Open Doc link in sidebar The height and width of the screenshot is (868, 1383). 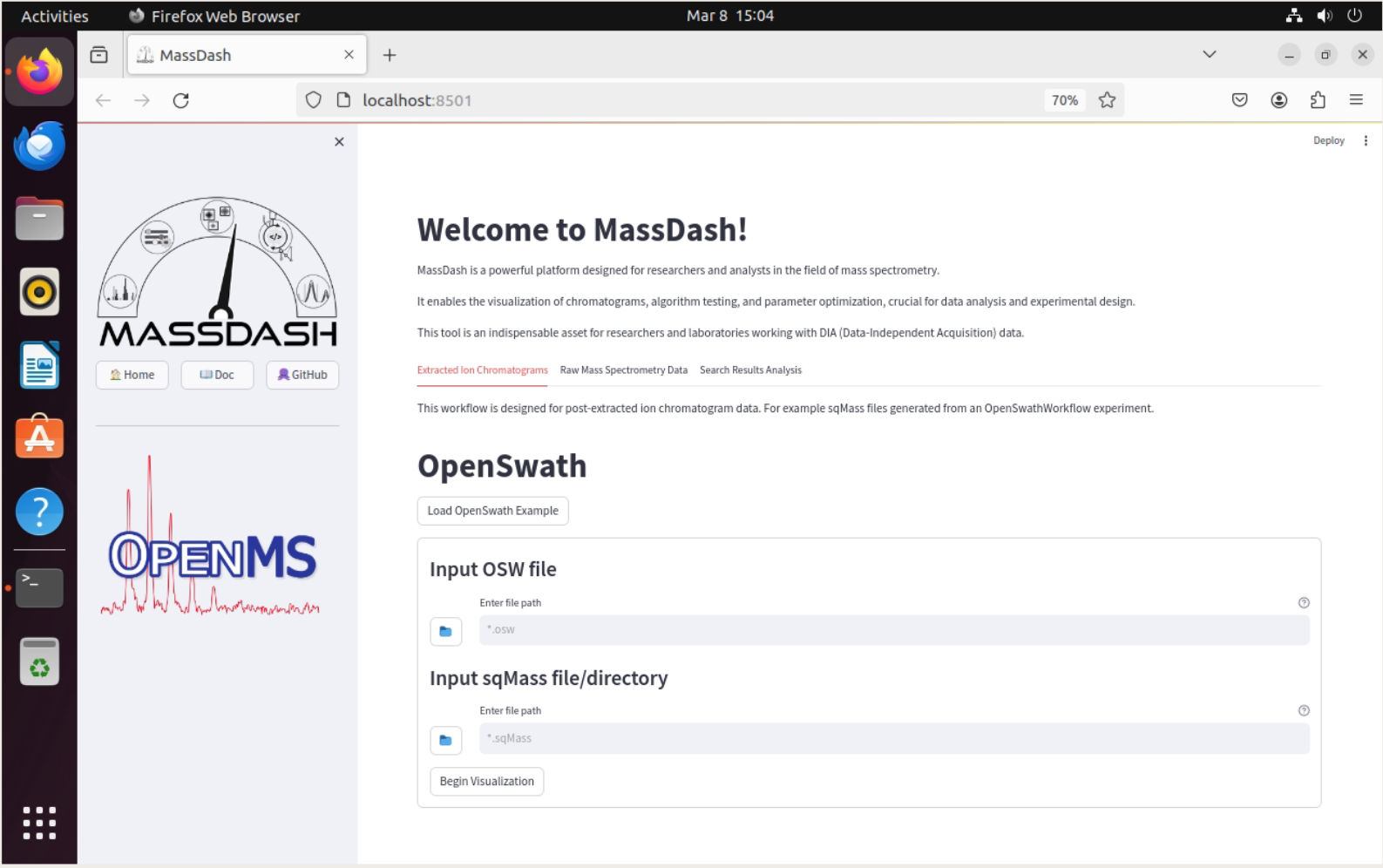217,375
